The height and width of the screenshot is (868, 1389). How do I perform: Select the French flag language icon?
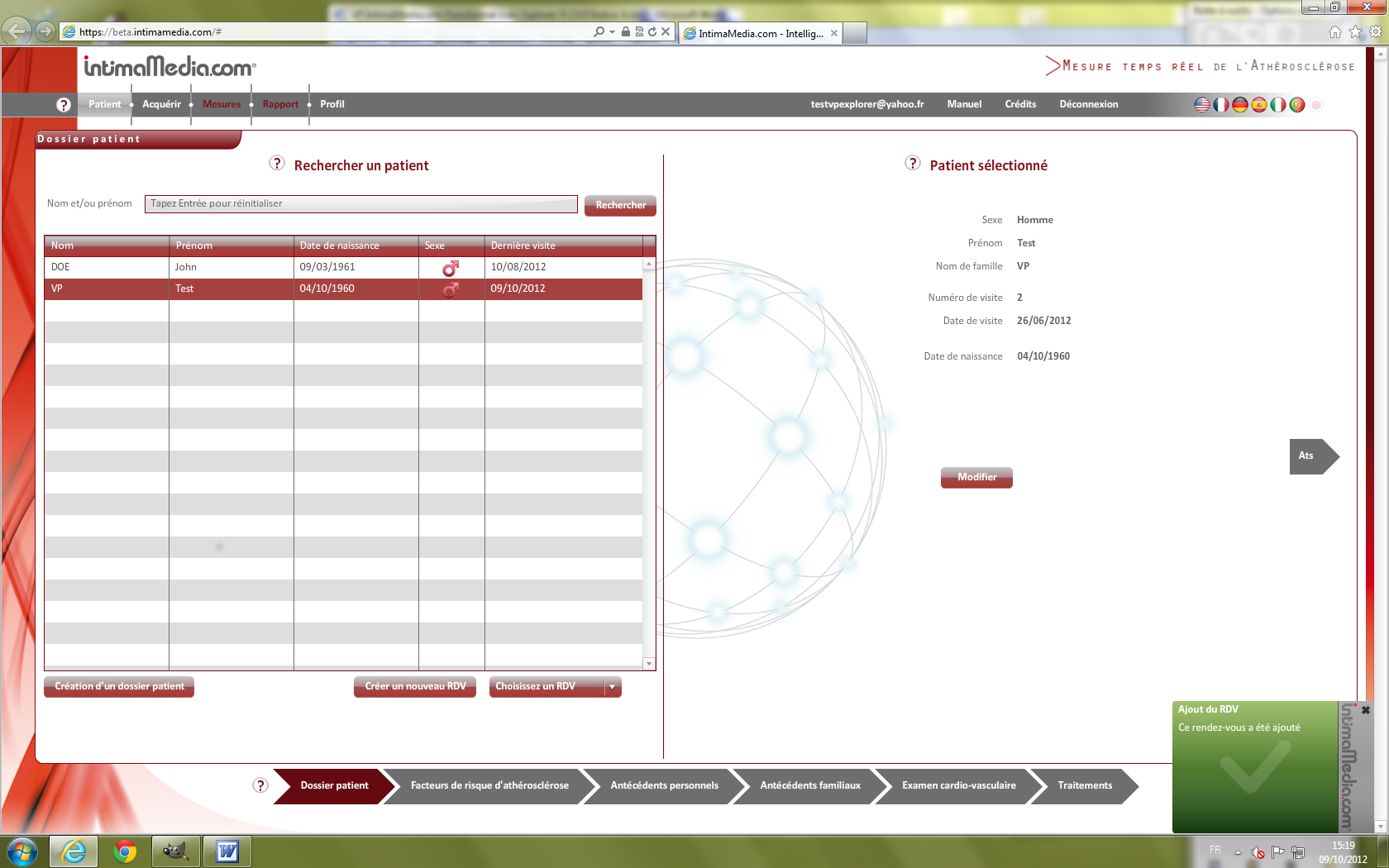pos(1221,105)
